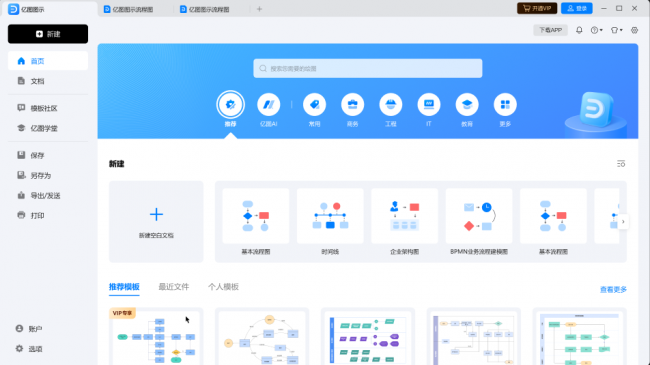The width and height of the screenshot is (650, 365).
Task: Switch to the 最近文件 tab
Action: pyautogui.click(x=174, y=287)
